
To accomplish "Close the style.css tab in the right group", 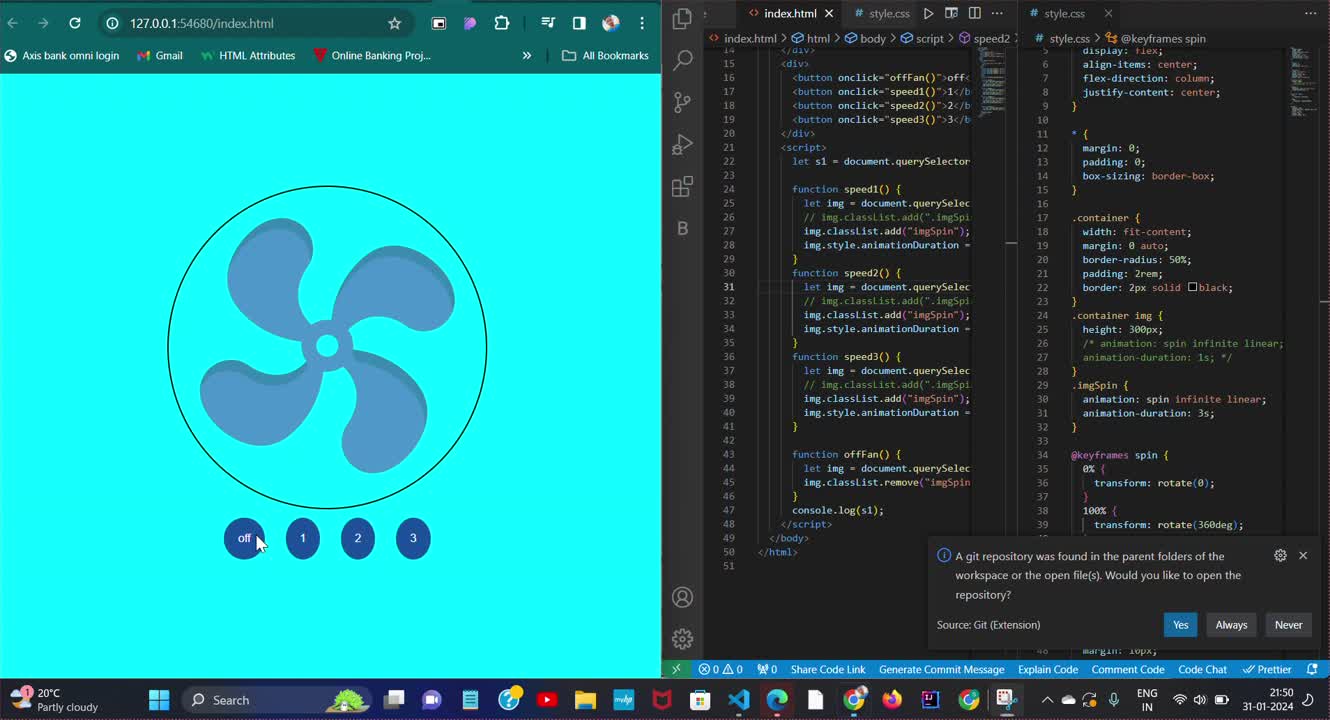I will click(x=1108, y=13).
